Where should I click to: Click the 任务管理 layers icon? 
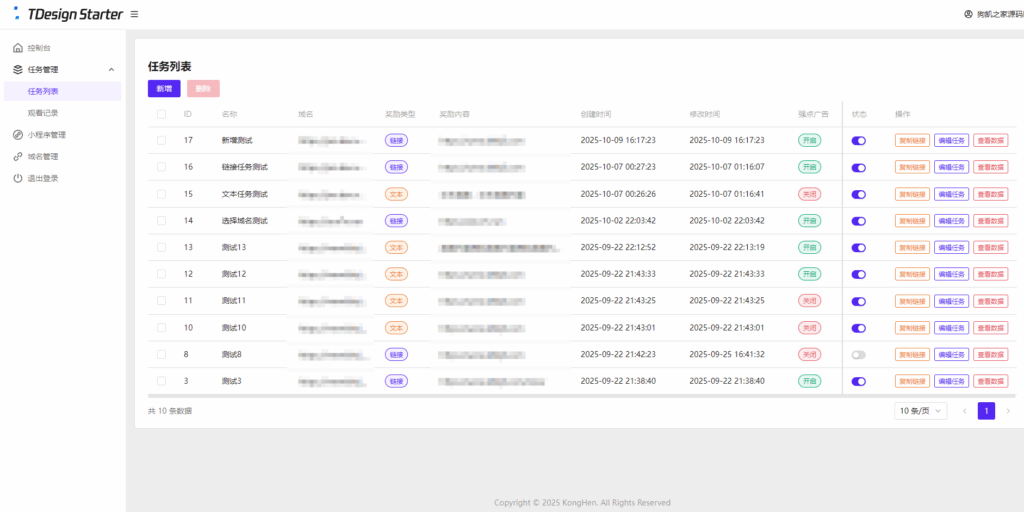(x=18, y=70)
